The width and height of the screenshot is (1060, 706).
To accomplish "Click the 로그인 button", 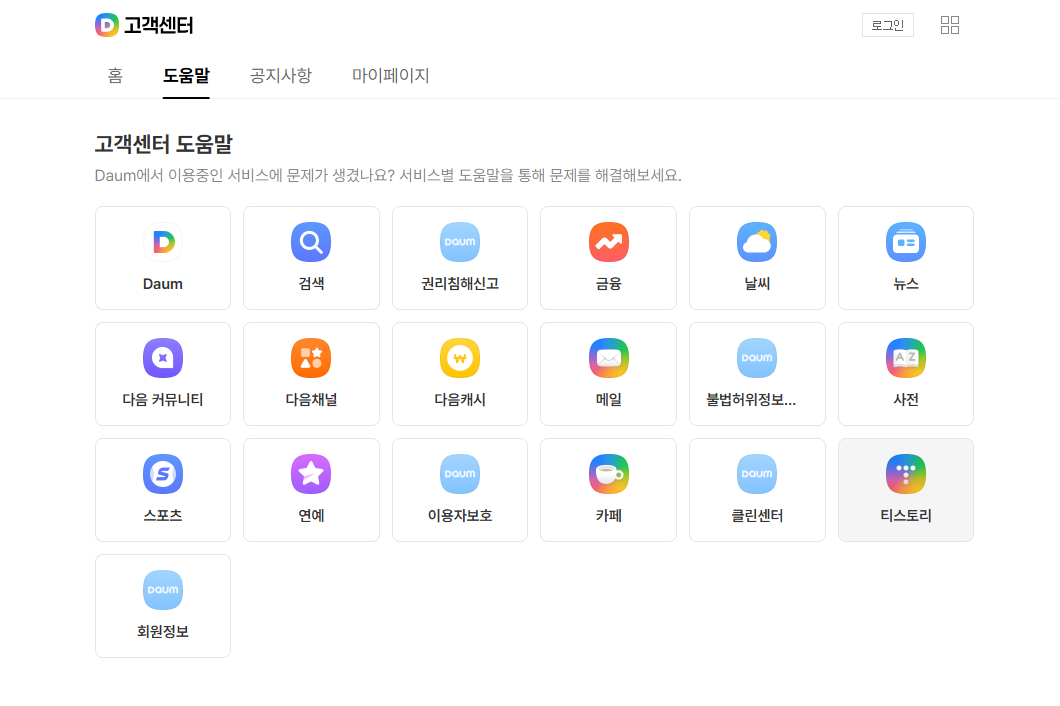I will coord(888,25).
